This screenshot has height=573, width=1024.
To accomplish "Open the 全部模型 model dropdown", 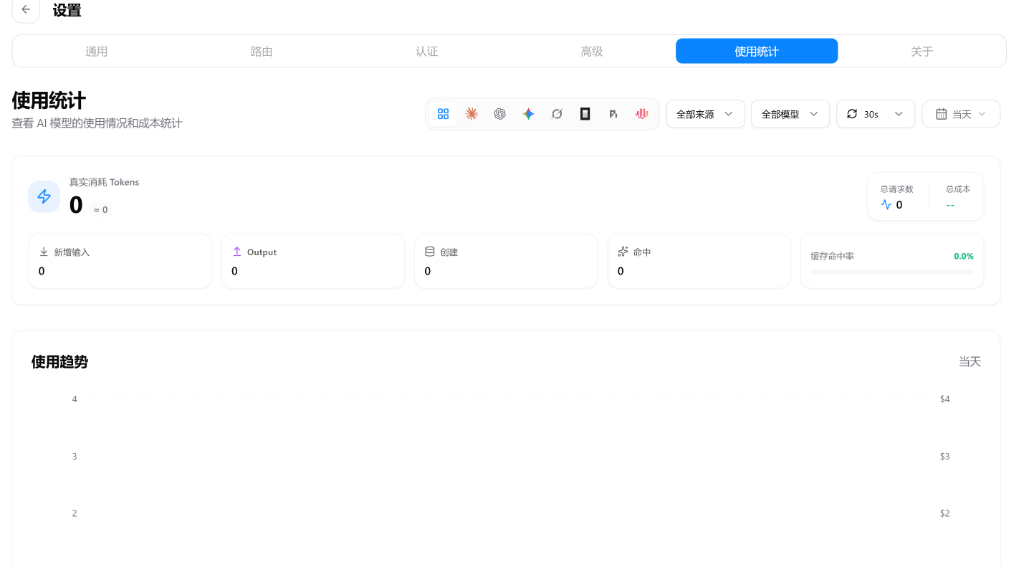I will click(790, 114).
